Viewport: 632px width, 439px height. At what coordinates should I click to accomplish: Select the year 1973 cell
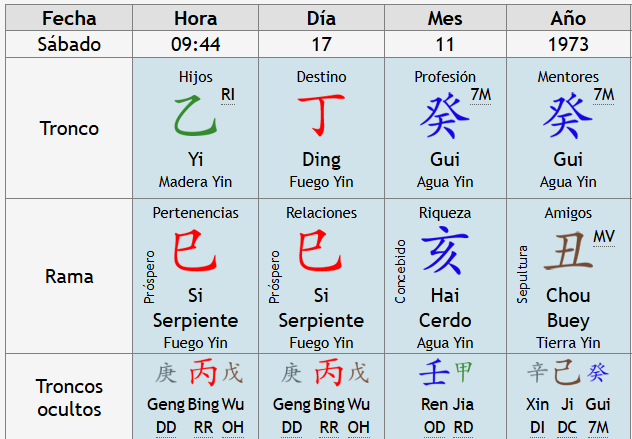(x=568, y=45)
